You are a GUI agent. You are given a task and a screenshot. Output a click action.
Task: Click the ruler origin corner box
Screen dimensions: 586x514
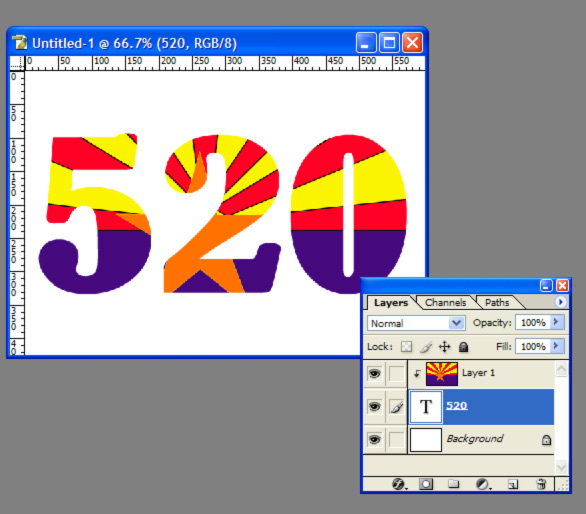17,63
